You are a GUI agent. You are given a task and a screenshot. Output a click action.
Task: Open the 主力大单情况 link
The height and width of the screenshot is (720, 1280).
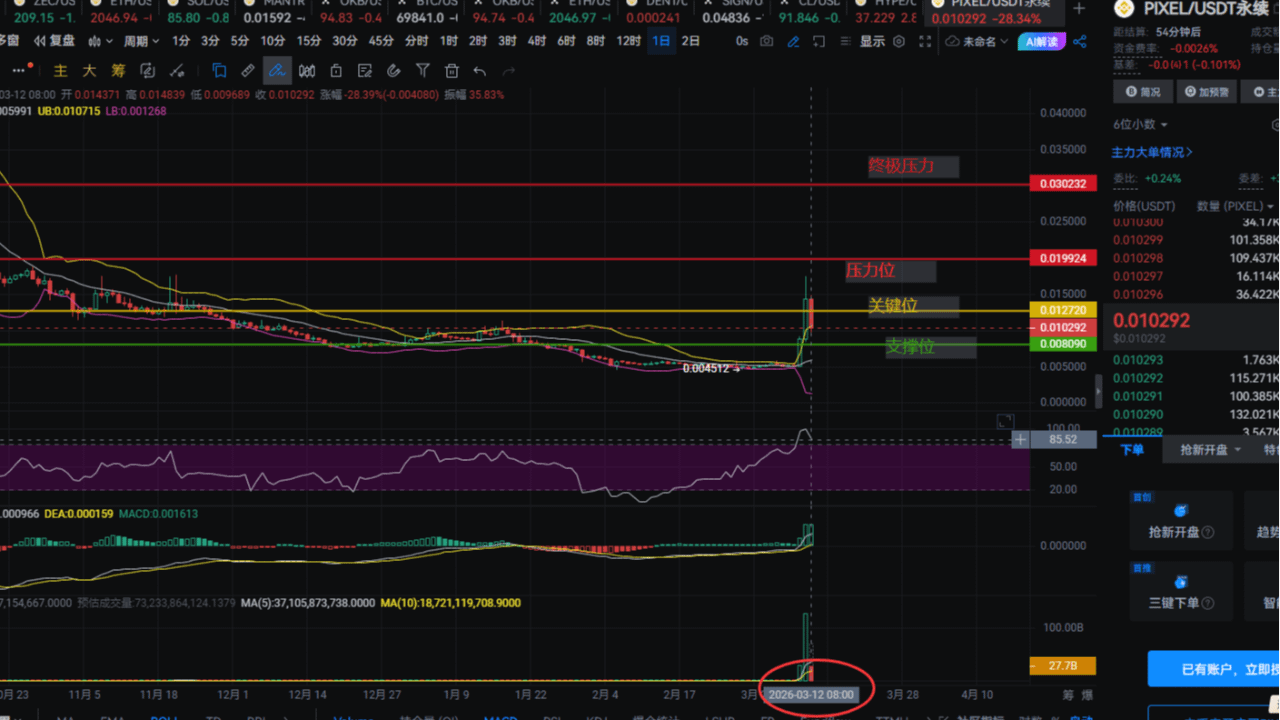[1152, 152]
